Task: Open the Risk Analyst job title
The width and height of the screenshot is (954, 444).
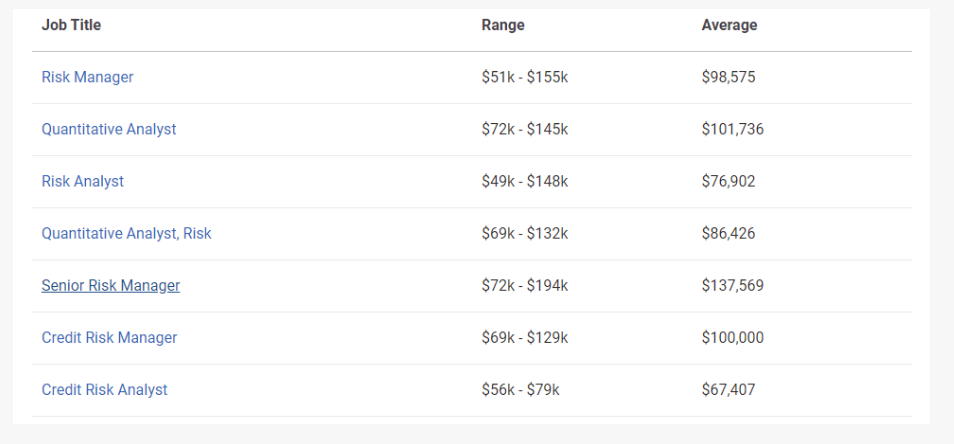Action: tap(83, 181)
